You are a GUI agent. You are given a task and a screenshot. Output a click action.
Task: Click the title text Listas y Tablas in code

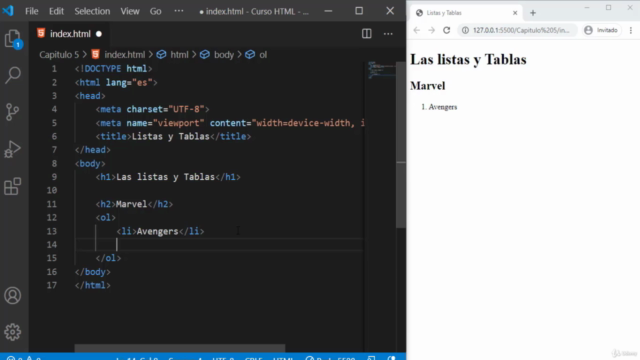171,136
